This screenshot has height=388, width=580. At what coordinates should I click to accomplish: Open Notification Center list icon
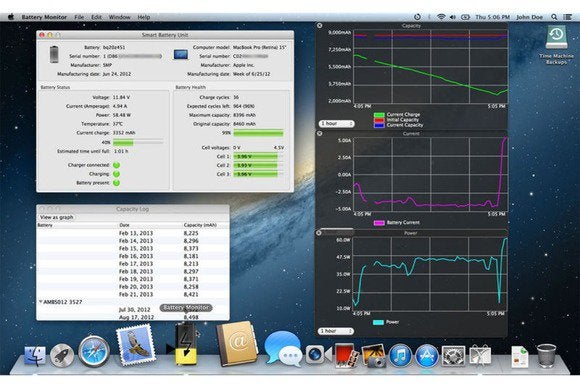568,17
